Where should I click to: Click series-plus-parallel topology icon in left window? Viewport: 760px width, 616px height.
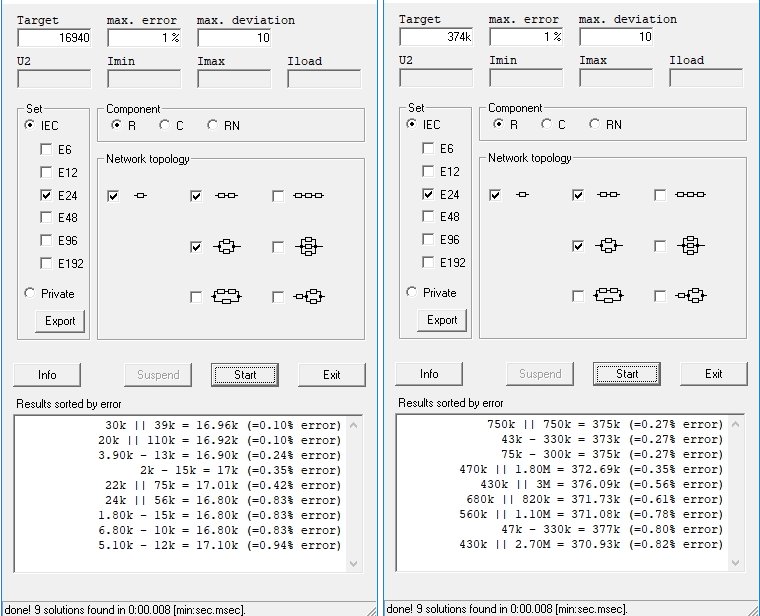pyautogui.click(x=309, y=296)
